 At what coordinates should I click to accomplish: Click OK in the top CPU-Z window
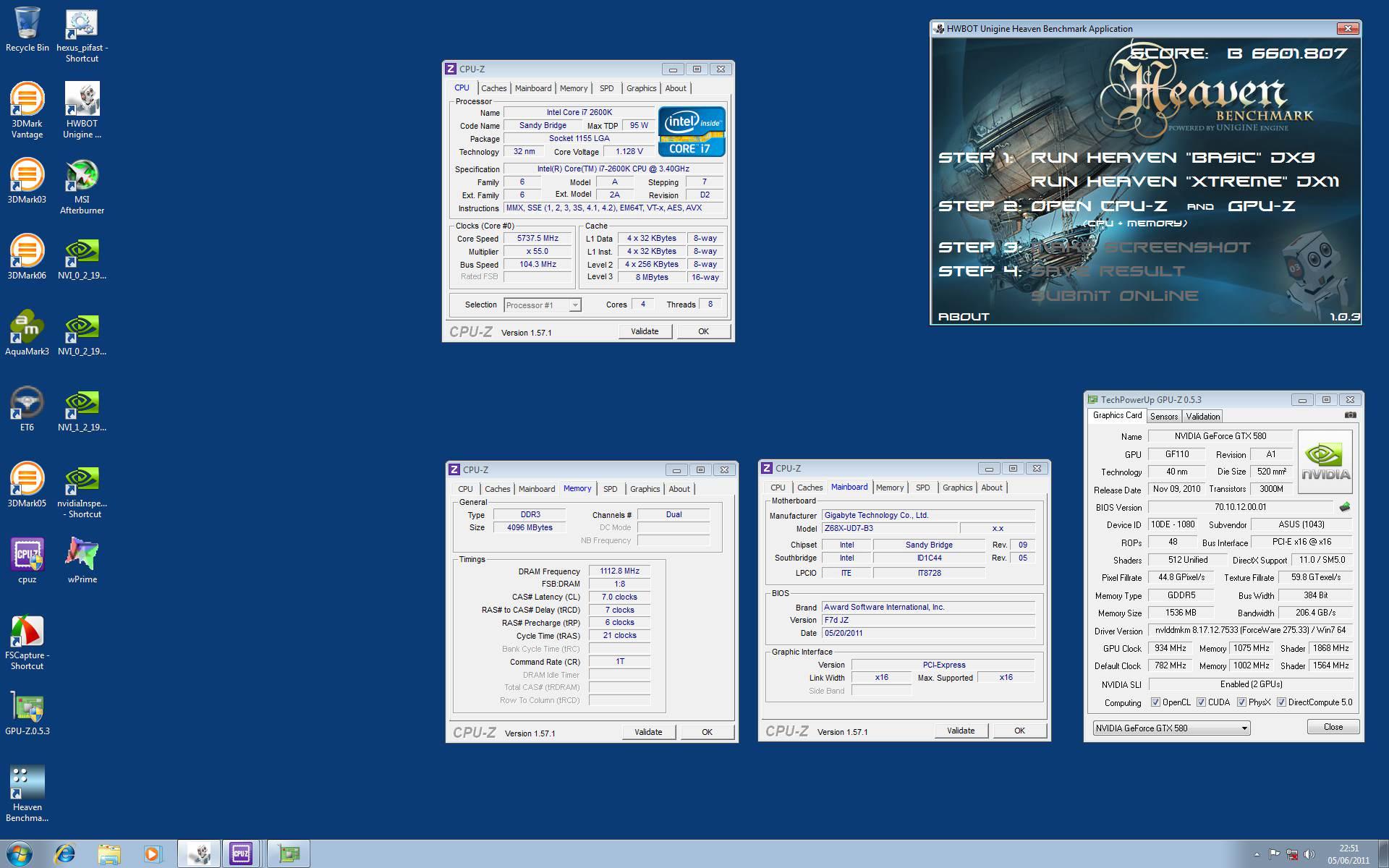[703, 331]
